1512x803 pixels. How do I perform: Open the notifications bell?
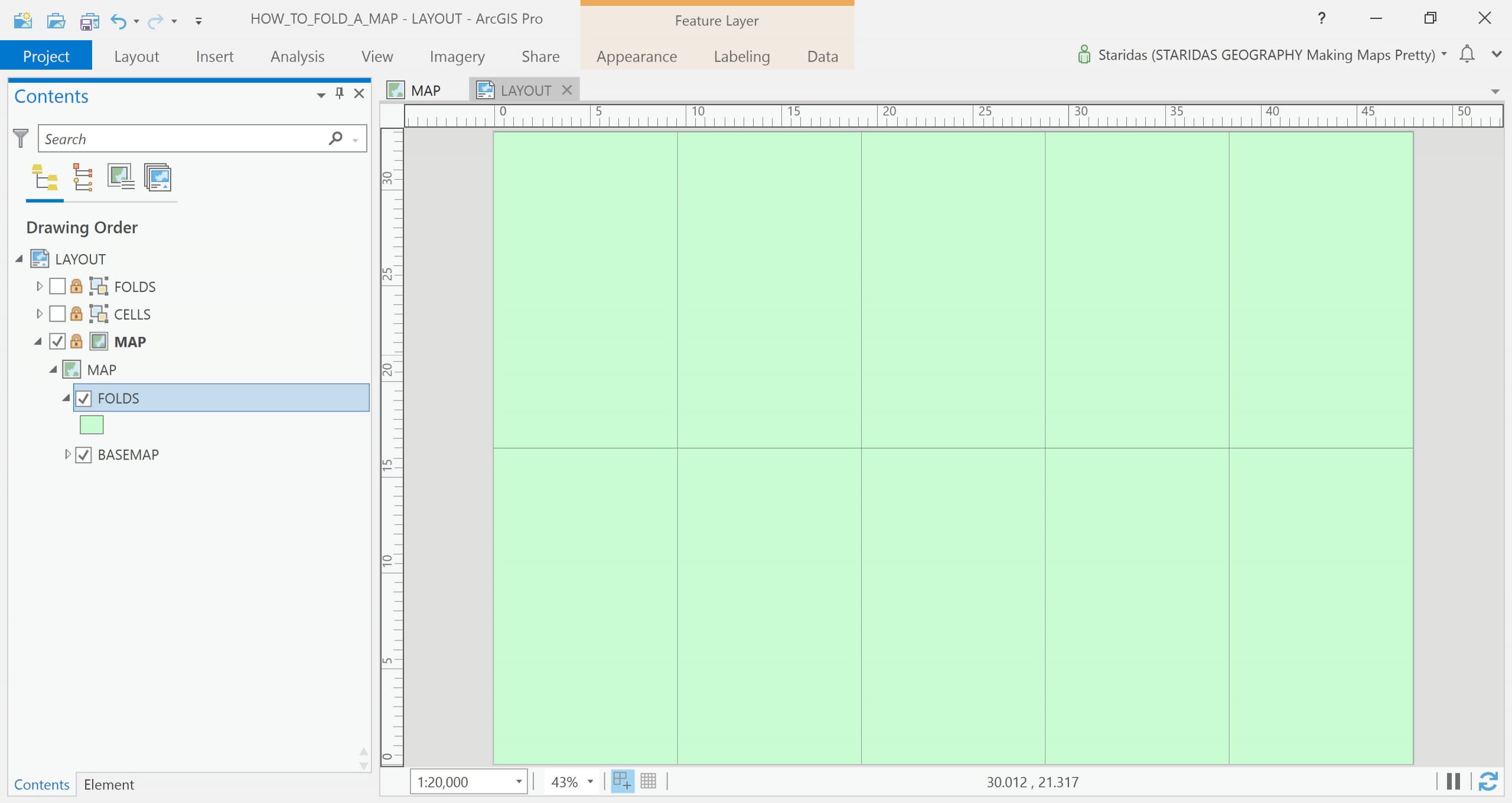1467,54
